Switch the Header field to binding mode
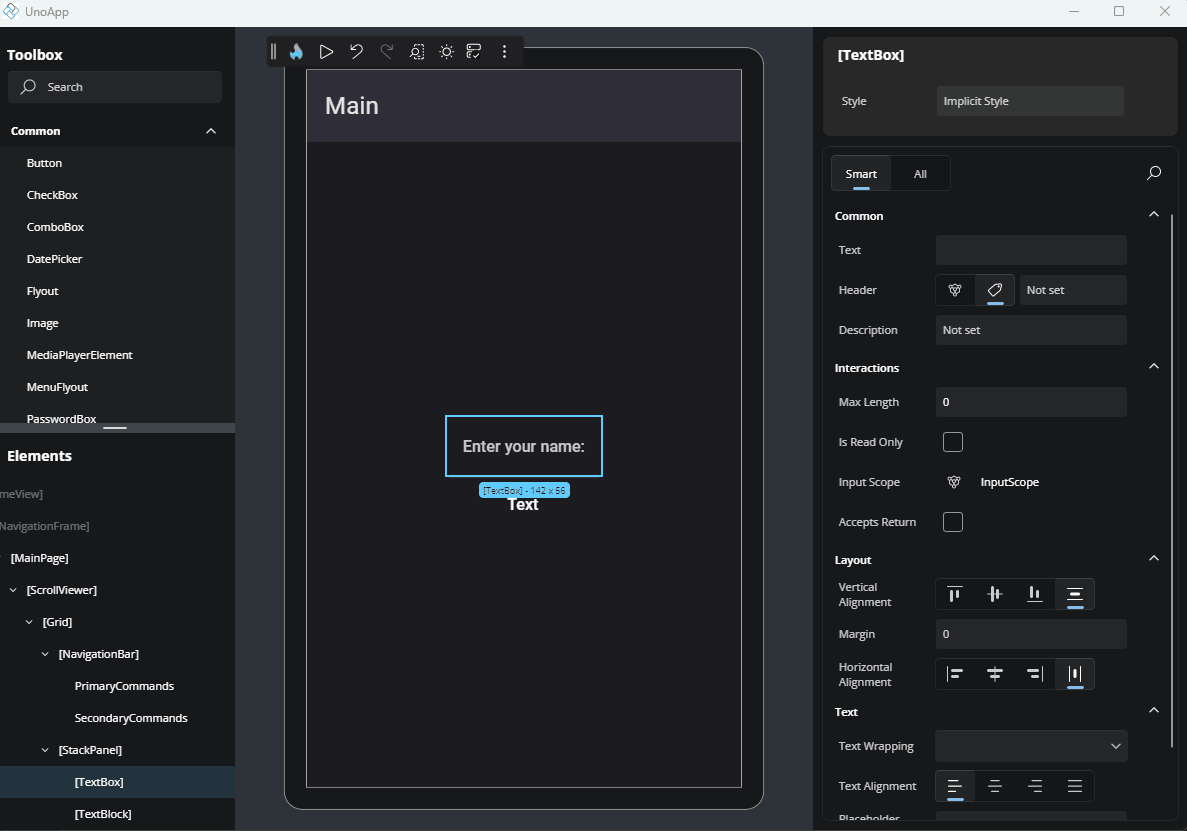The height and width of the screenshot is (831, 1187). pos(953,290)
